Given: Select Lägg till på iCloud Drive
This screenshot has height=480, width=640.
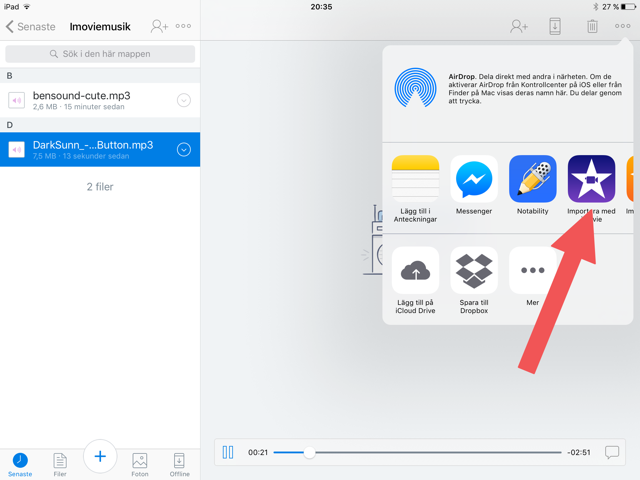Looking at the screenshot, I should pyautogui.click(x=415, y=271).
